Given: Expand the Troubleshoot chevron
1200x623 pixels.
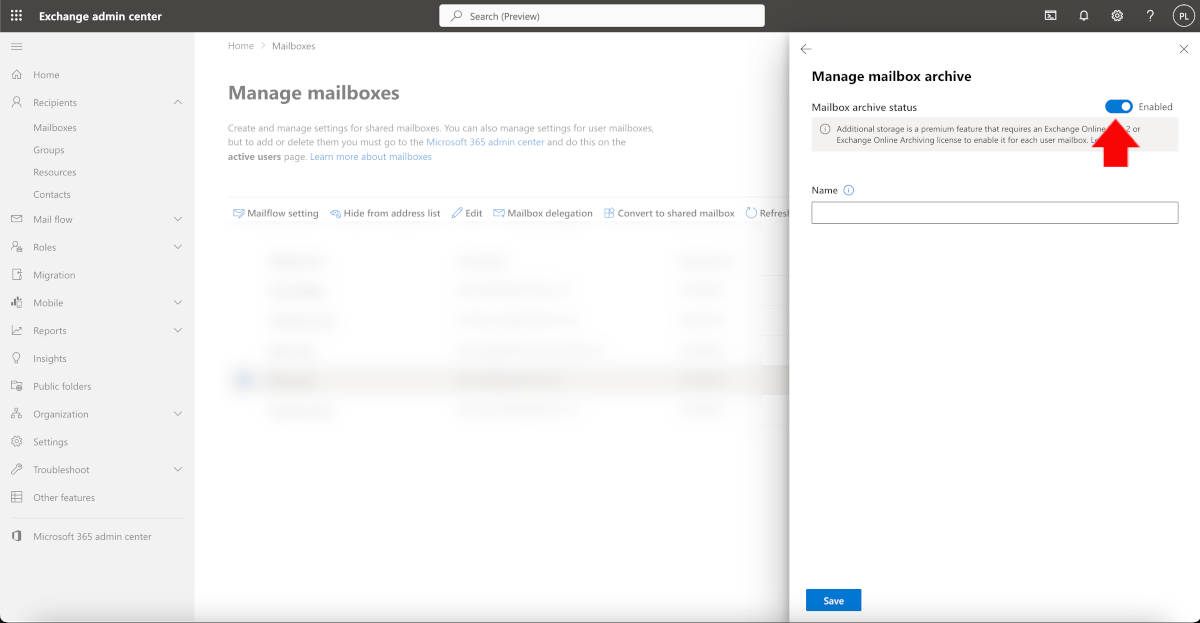Looking at the screenshot, I should pos(178,469).
